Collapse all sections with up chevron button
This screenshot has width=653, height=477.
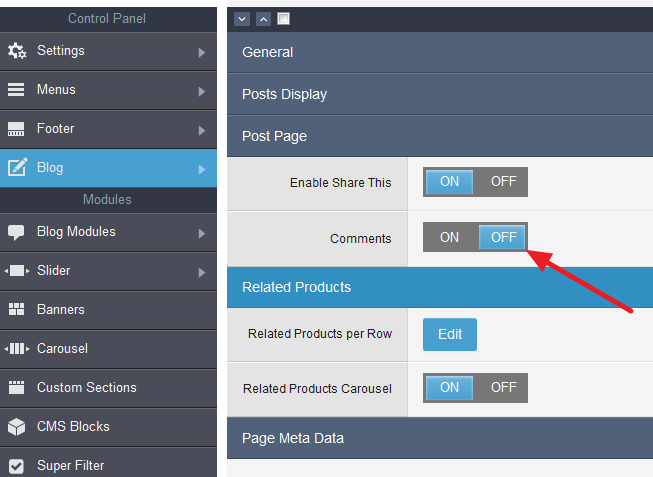[263, 19]
